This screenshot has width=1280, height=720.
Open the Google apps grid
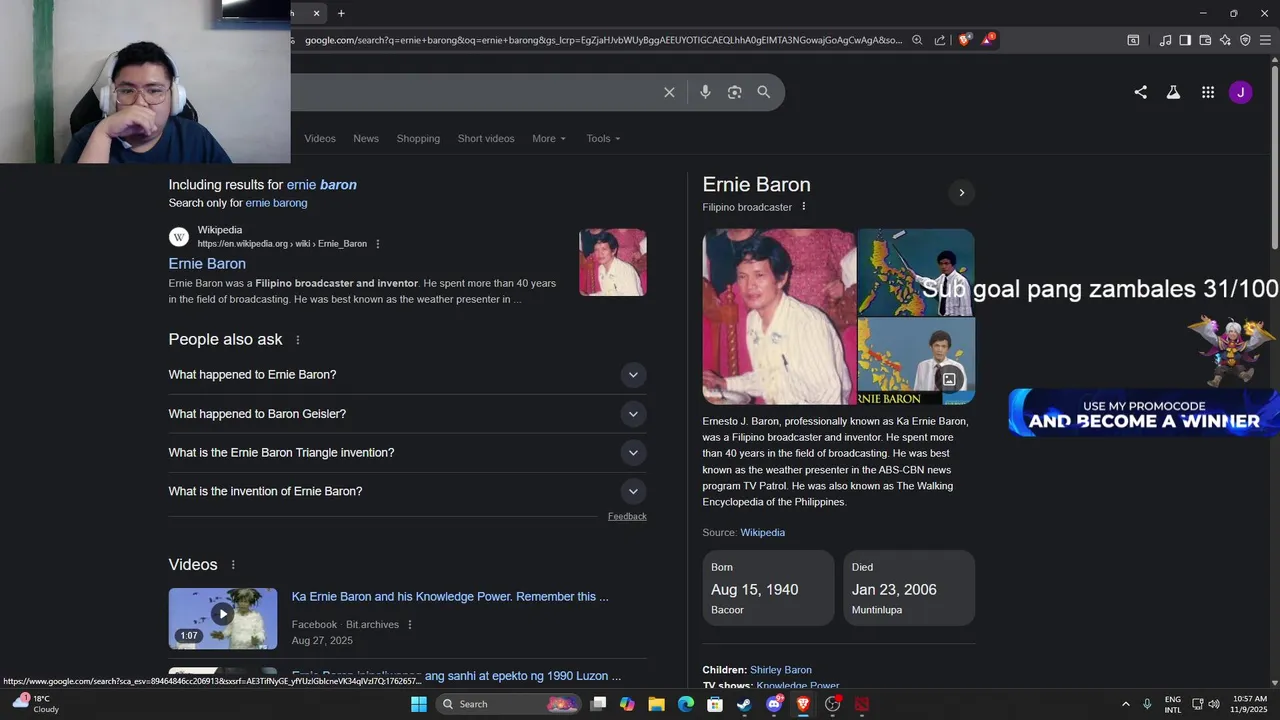coord(1208,92)
